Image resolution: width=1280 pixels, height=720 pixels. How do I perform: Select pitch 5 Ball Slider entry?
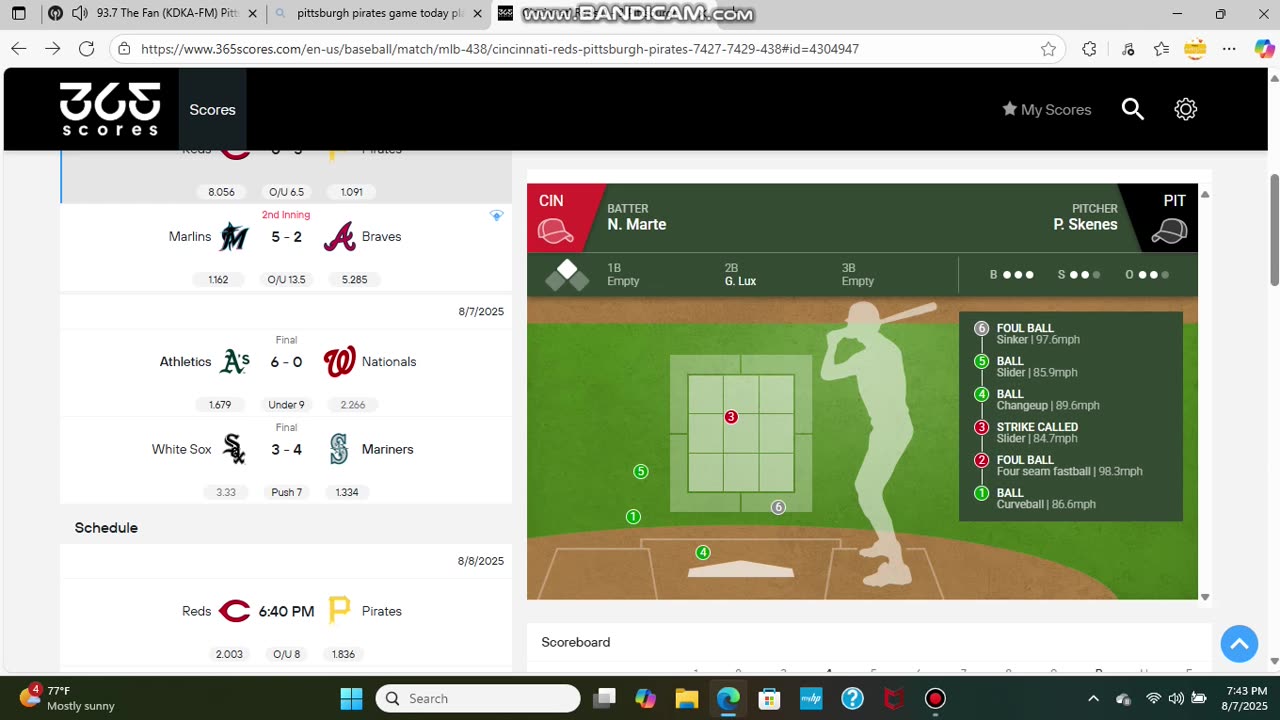point(1070,367)
